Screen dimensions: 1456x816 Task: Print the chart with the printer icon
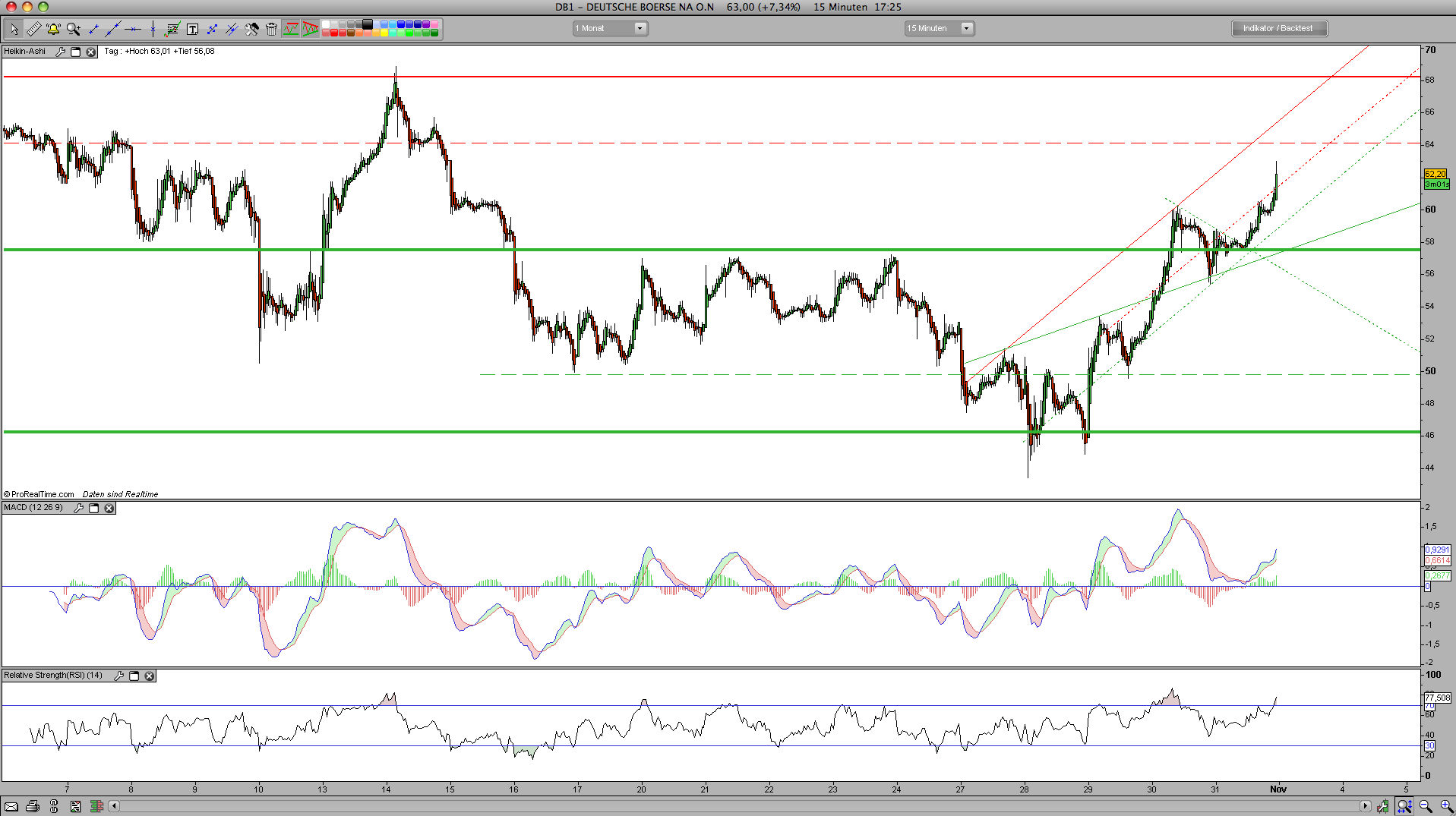(33, 806)
